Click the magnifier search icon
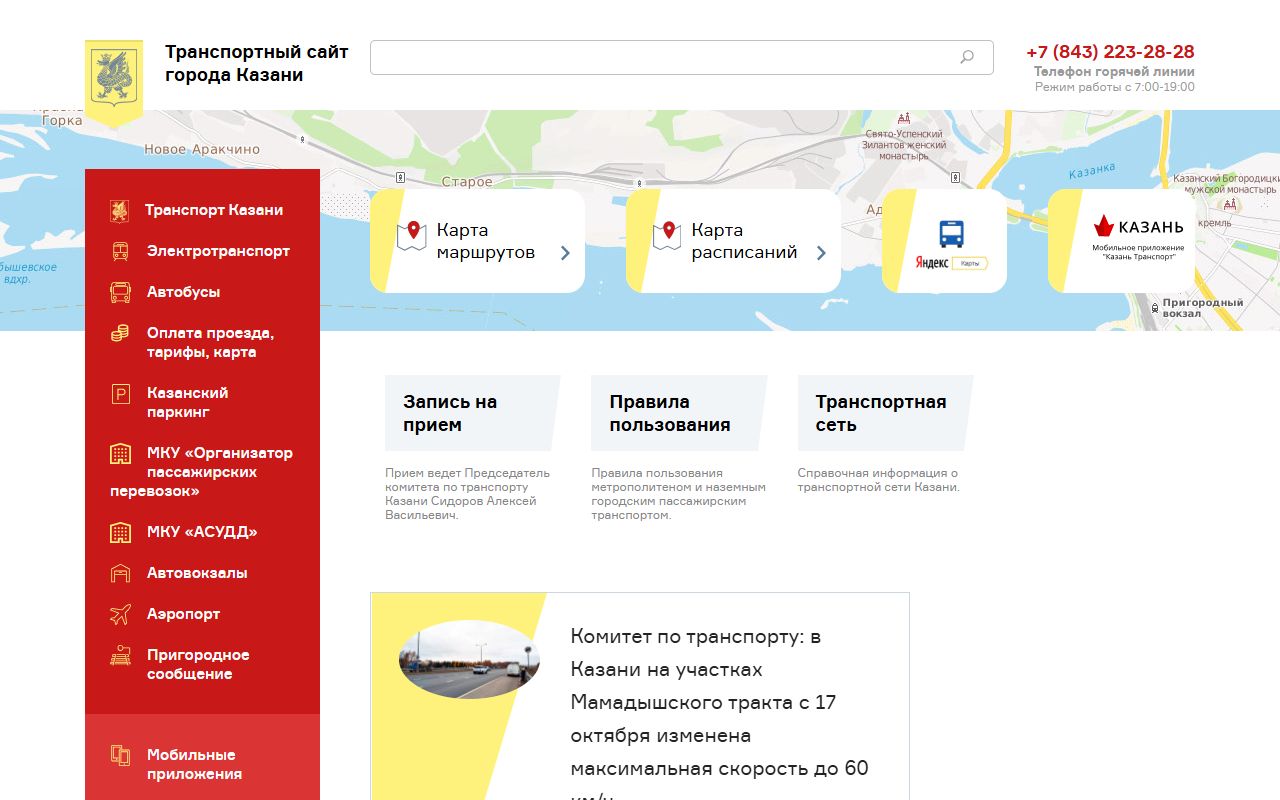Viewport: 1280px width, 800px height. click(967, 57)
